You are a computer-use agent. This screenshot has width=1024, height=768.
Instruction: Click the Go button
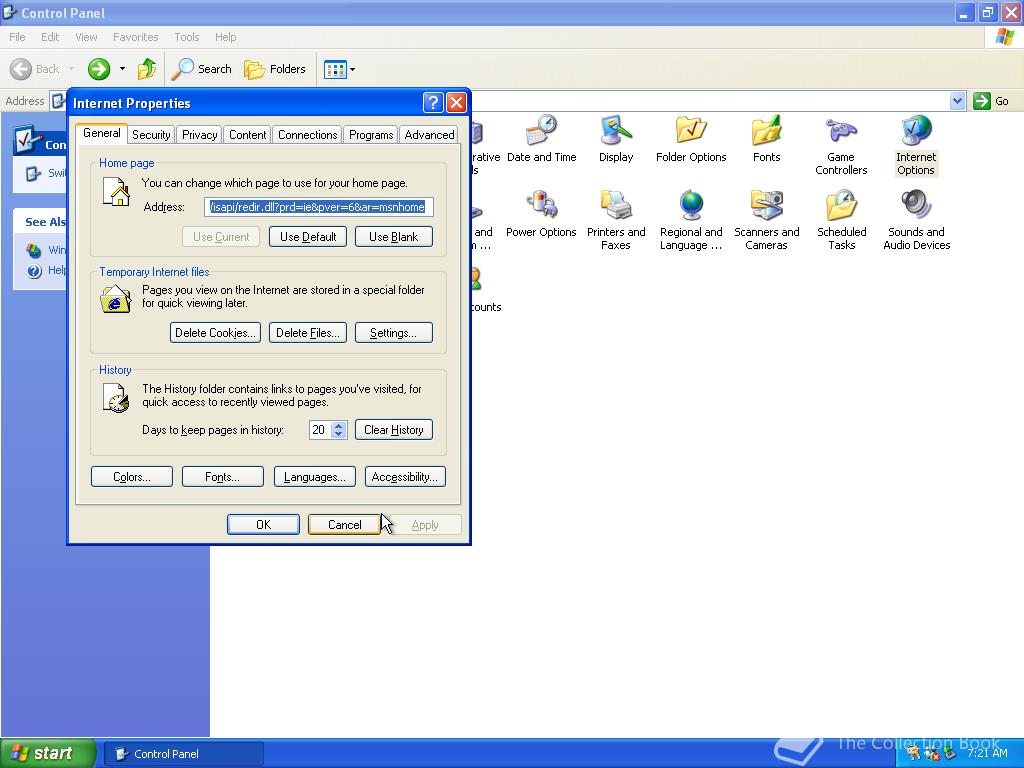[x=991, y=101]
